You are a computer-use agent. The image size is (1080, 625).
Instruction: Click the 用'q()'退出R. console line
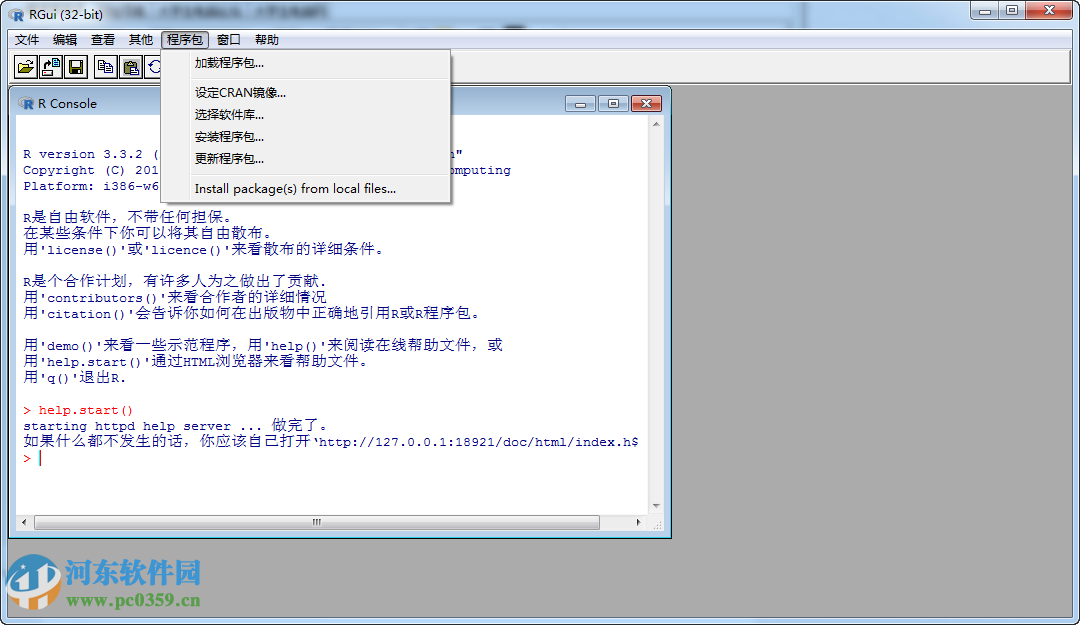coord(74,378)
